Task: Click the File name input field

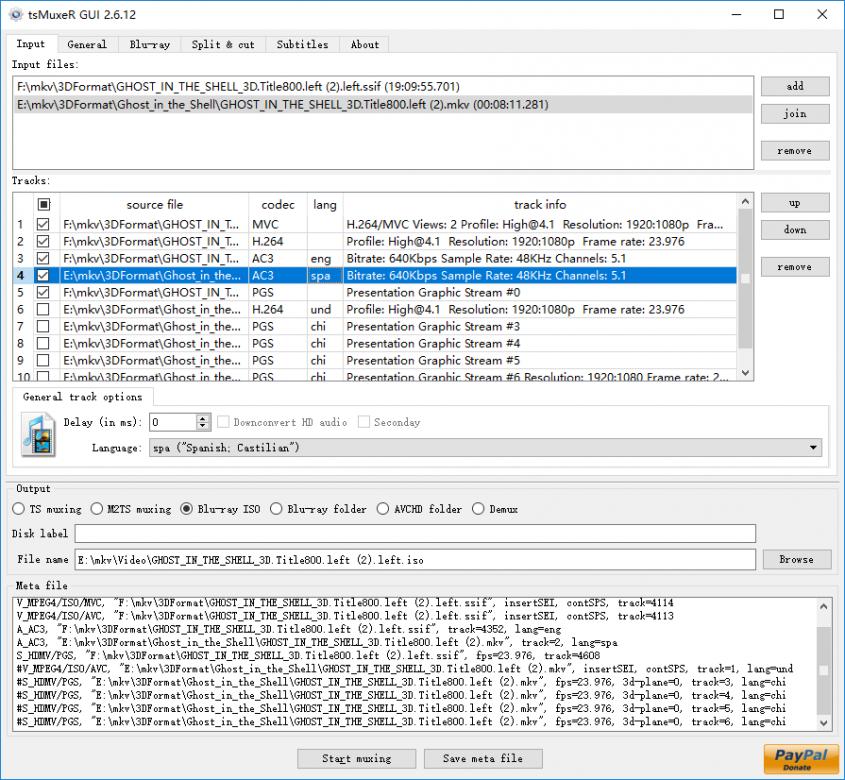Action: [415, 560]
